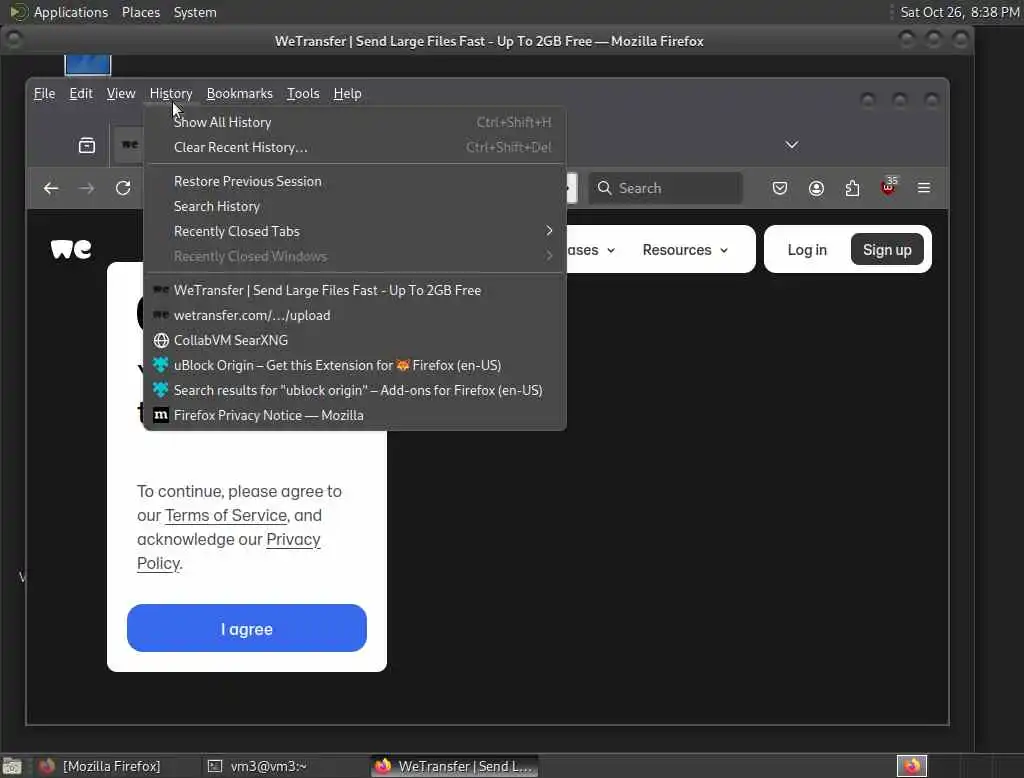Switch to WeTransfer taskbar window
The width and height of the screenshot is (1024, 778).
point(455,766)
